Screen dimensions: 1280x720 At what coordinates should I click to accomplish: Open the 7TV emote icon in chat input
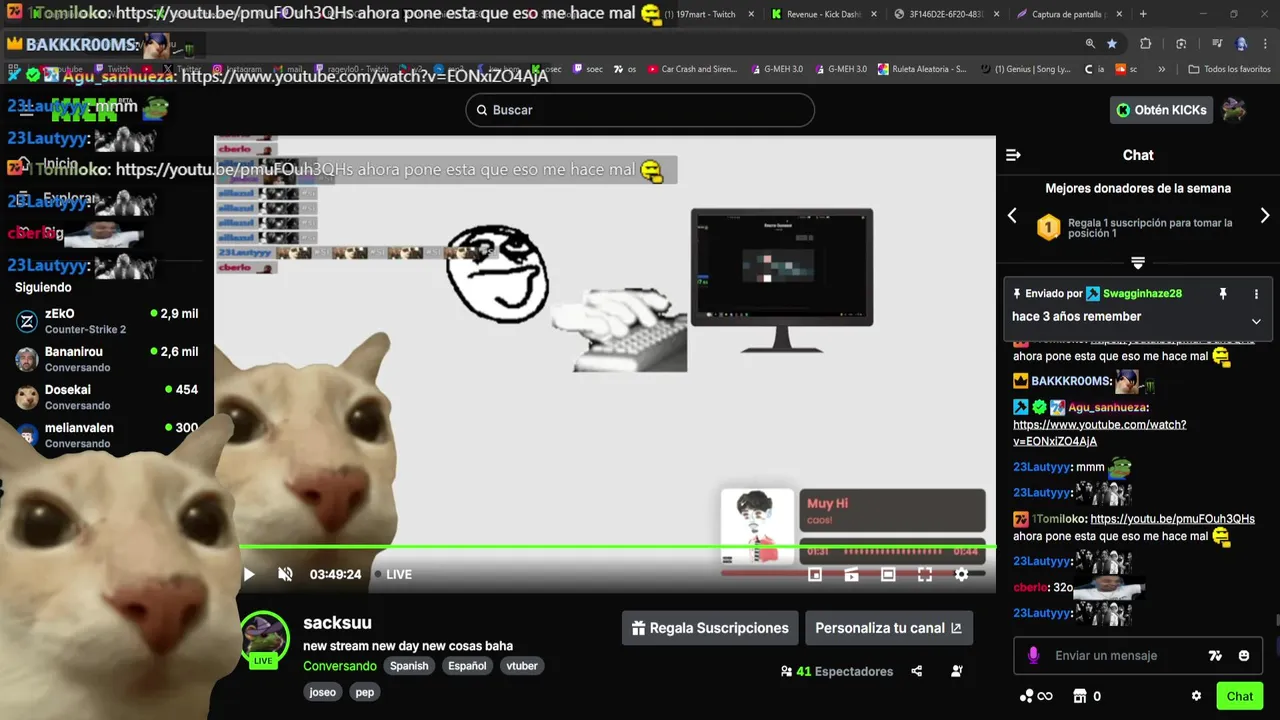(1215, 656)
